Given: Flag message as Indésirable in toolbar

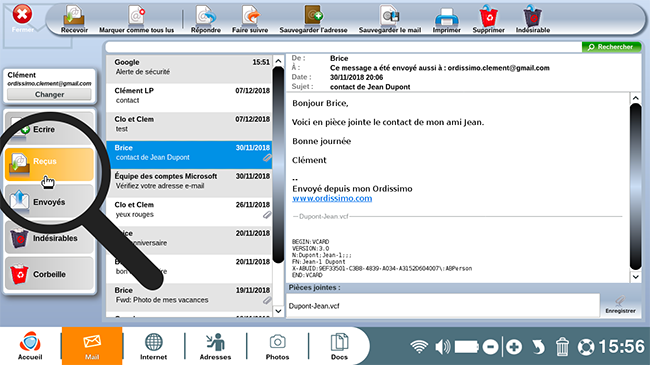Looking at the screenshot, I should tap(533, 19).
